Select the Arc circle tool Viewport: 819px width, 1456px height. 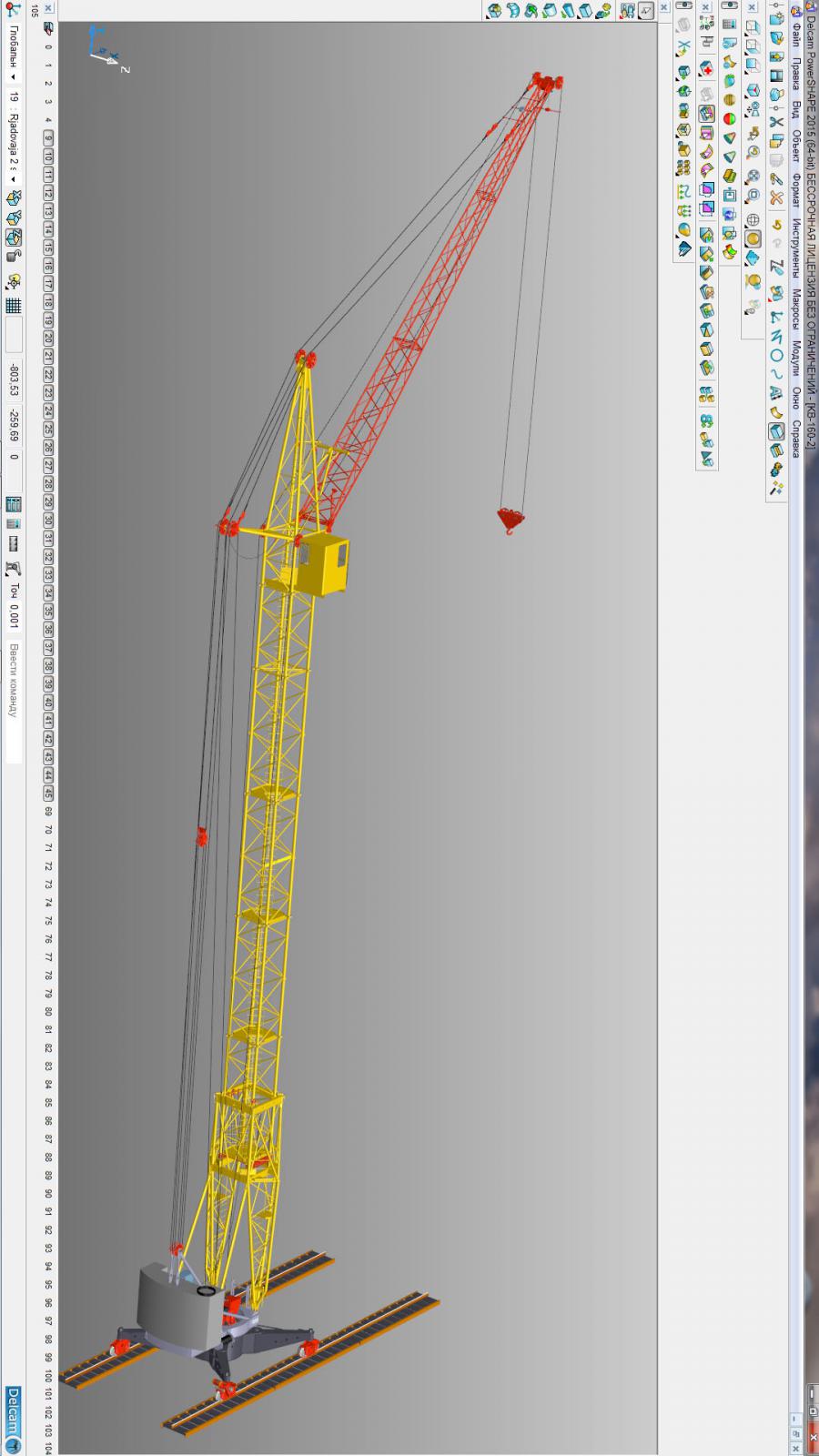[776, 355]
